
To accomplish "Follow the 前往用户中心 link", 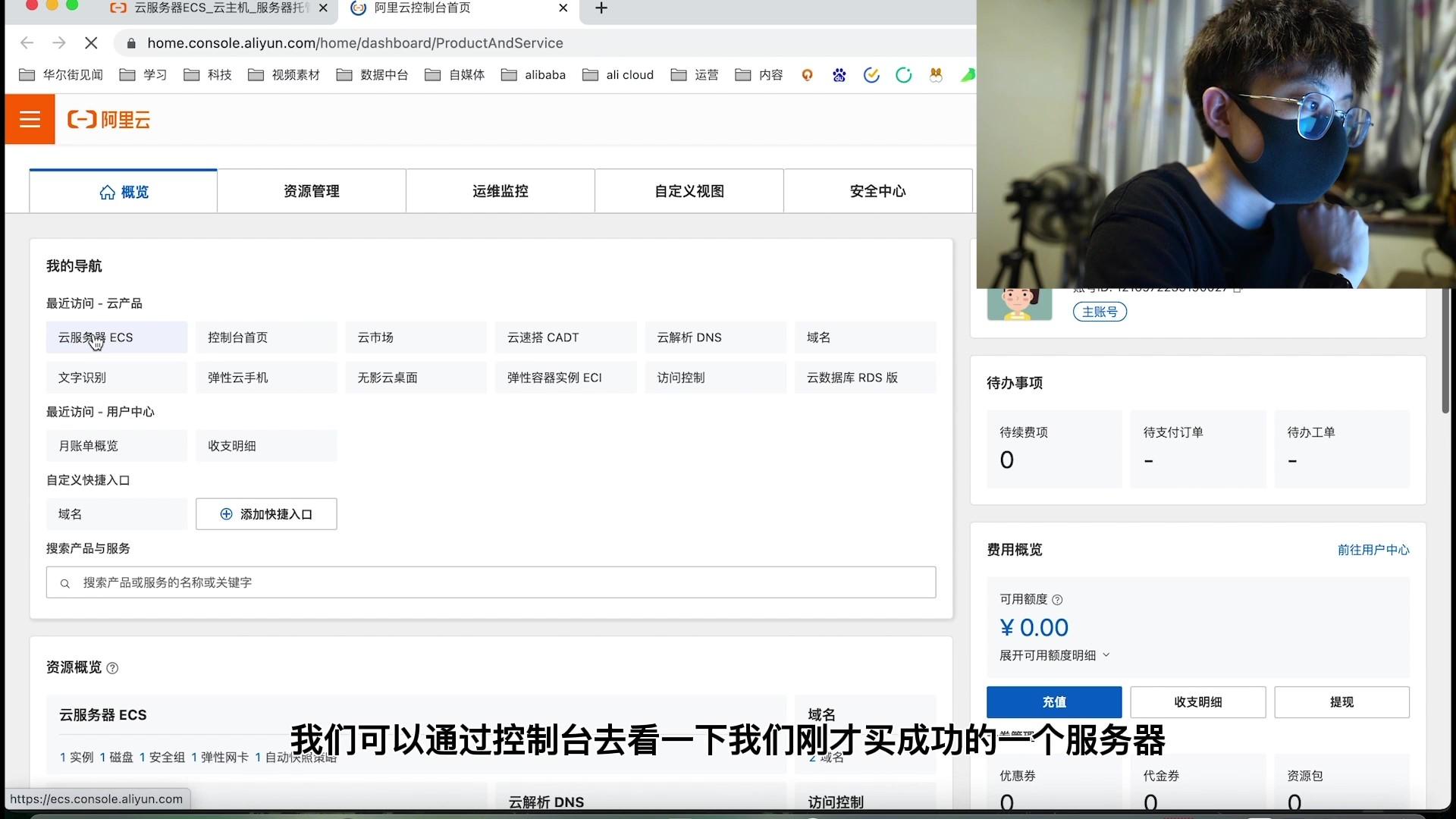I will point(1373,550).
